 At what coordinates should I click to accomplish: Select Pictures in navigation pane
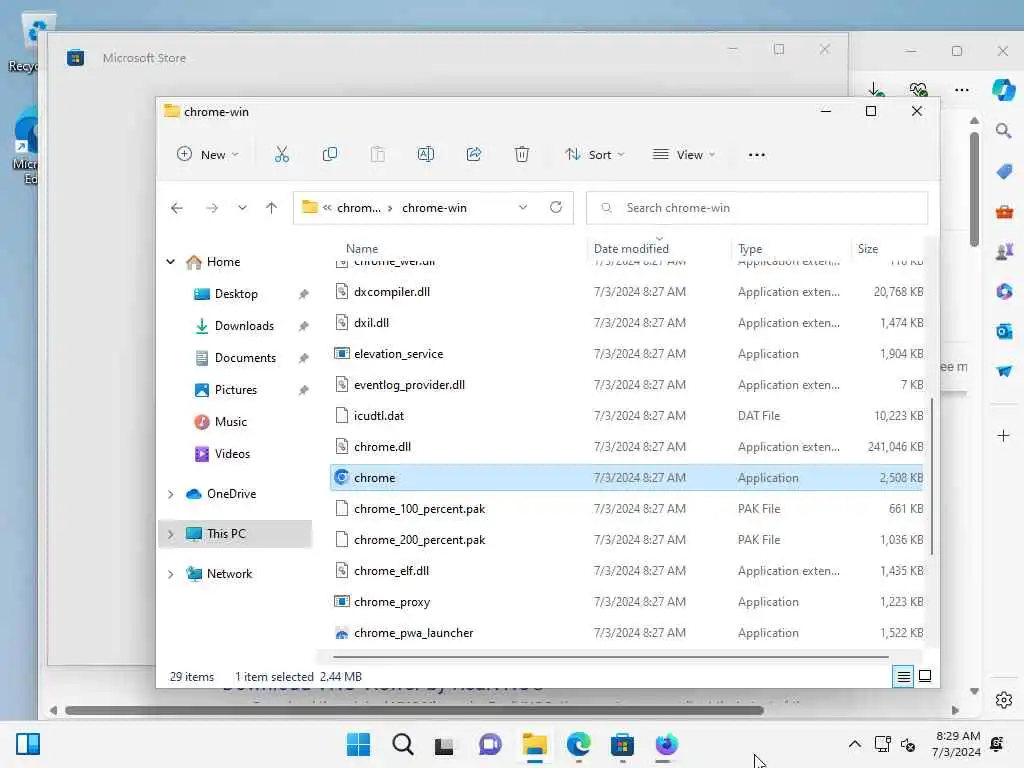236,390
